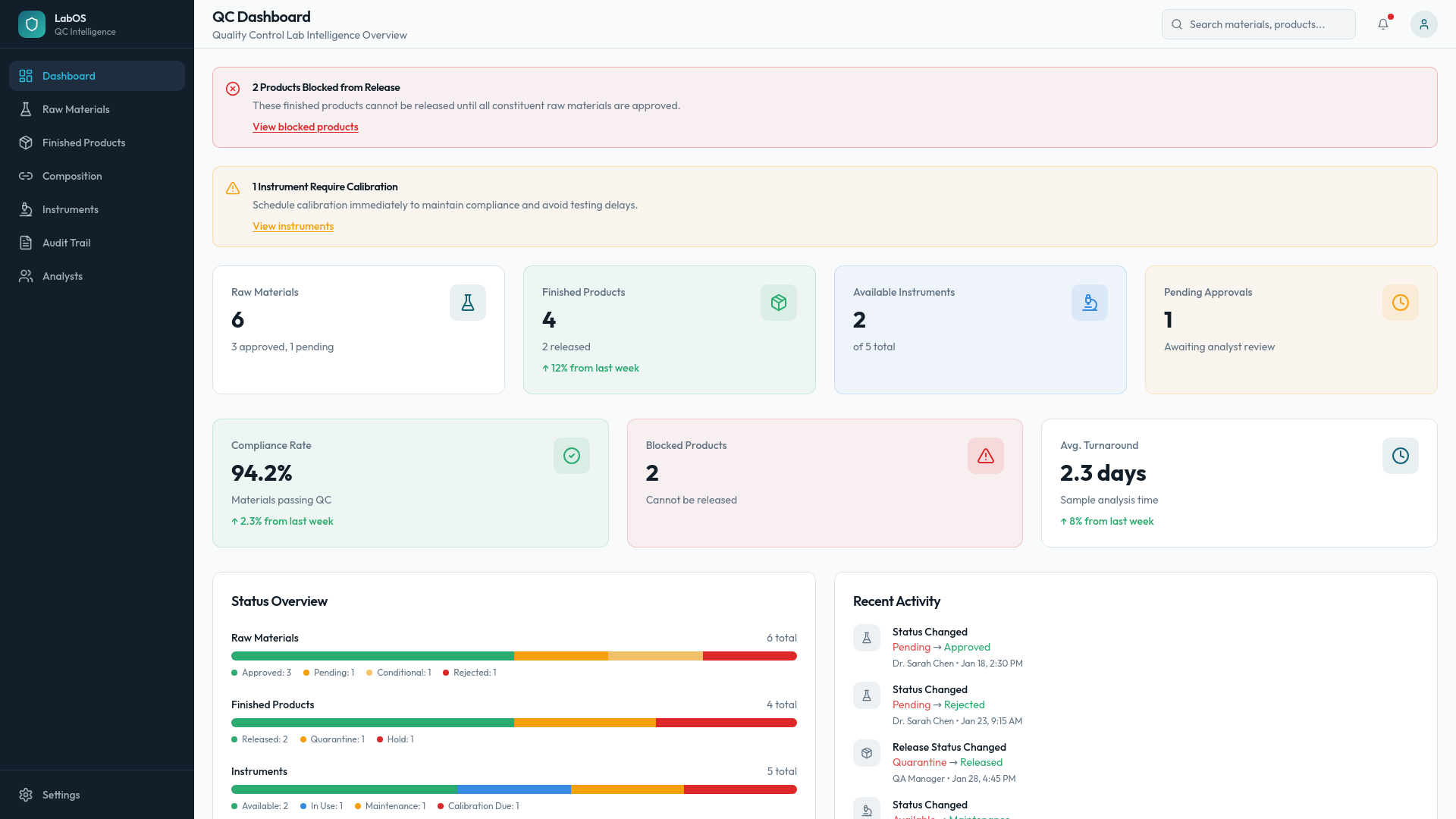Open Instruments in the sidebar
This screenshot has width=1456, height=819.
tap(97, 209)
